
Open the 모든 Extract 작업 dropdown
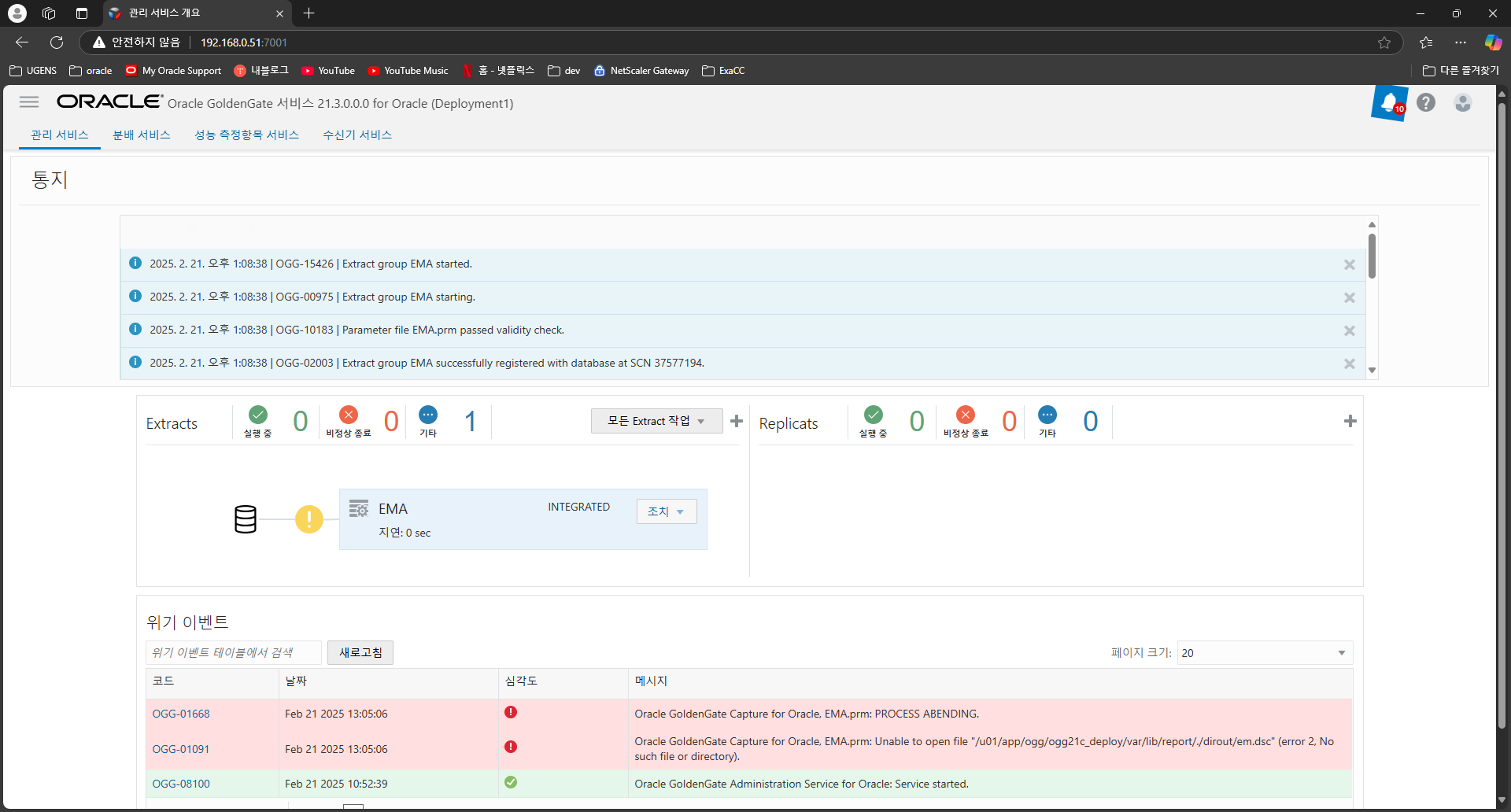[656, 421]
